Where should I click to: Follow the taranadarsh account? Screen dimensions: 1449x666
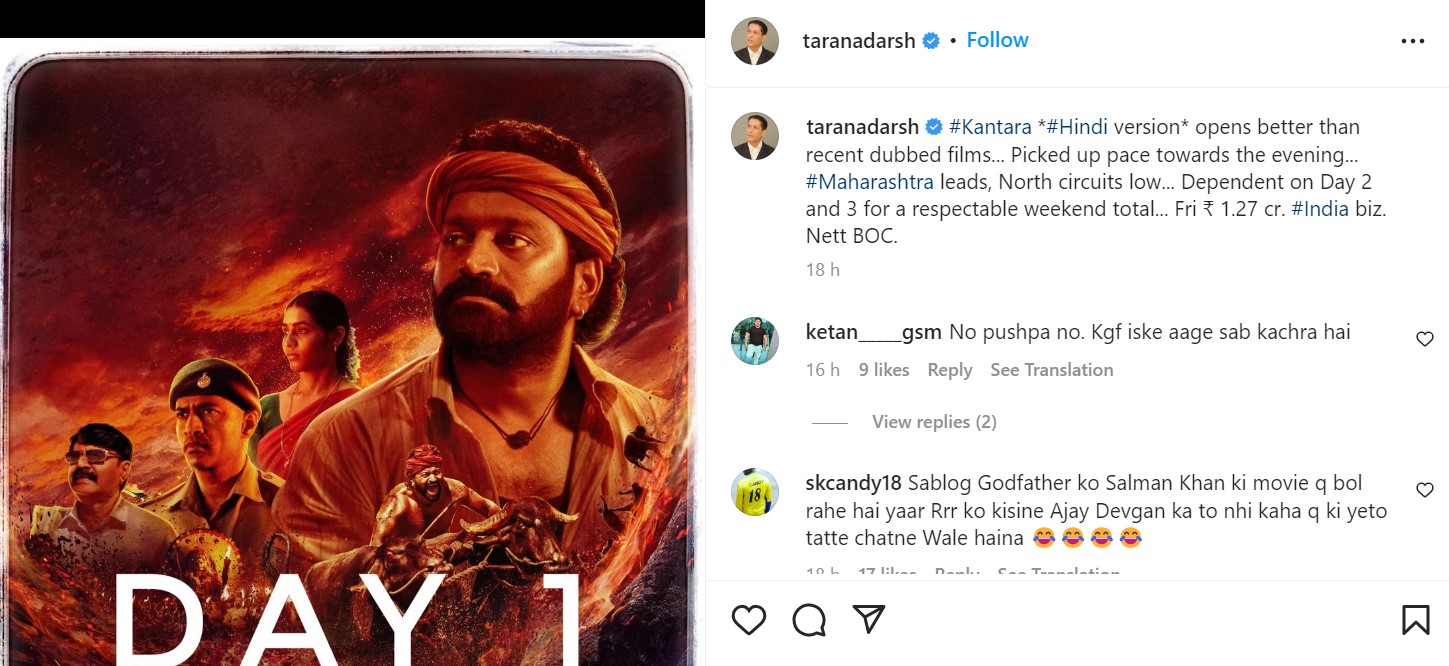coord(997,40)
